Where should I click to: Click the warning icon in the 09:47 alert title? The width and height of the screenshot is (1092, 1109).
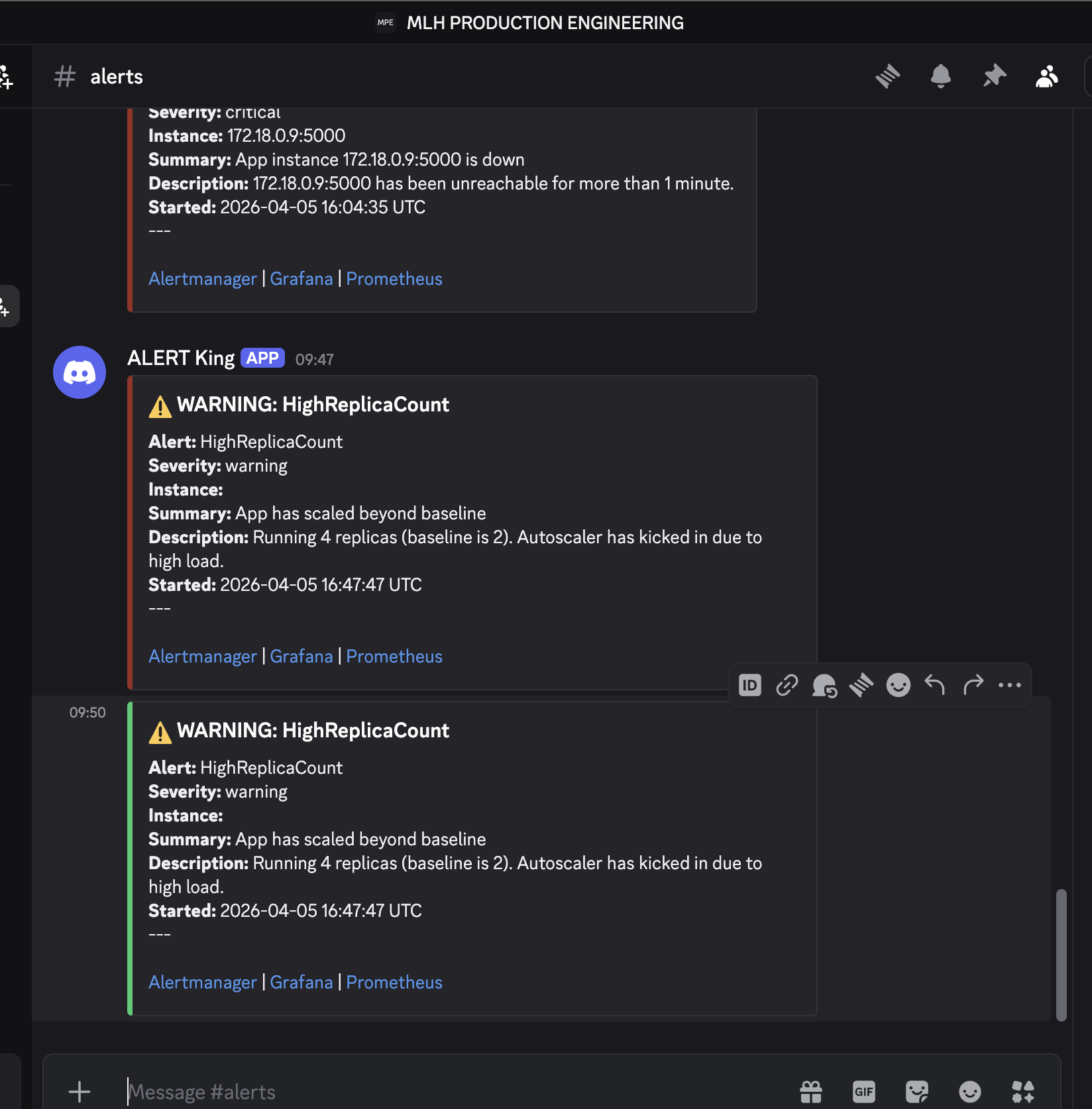pyautogui.click(x=160, y=406)
